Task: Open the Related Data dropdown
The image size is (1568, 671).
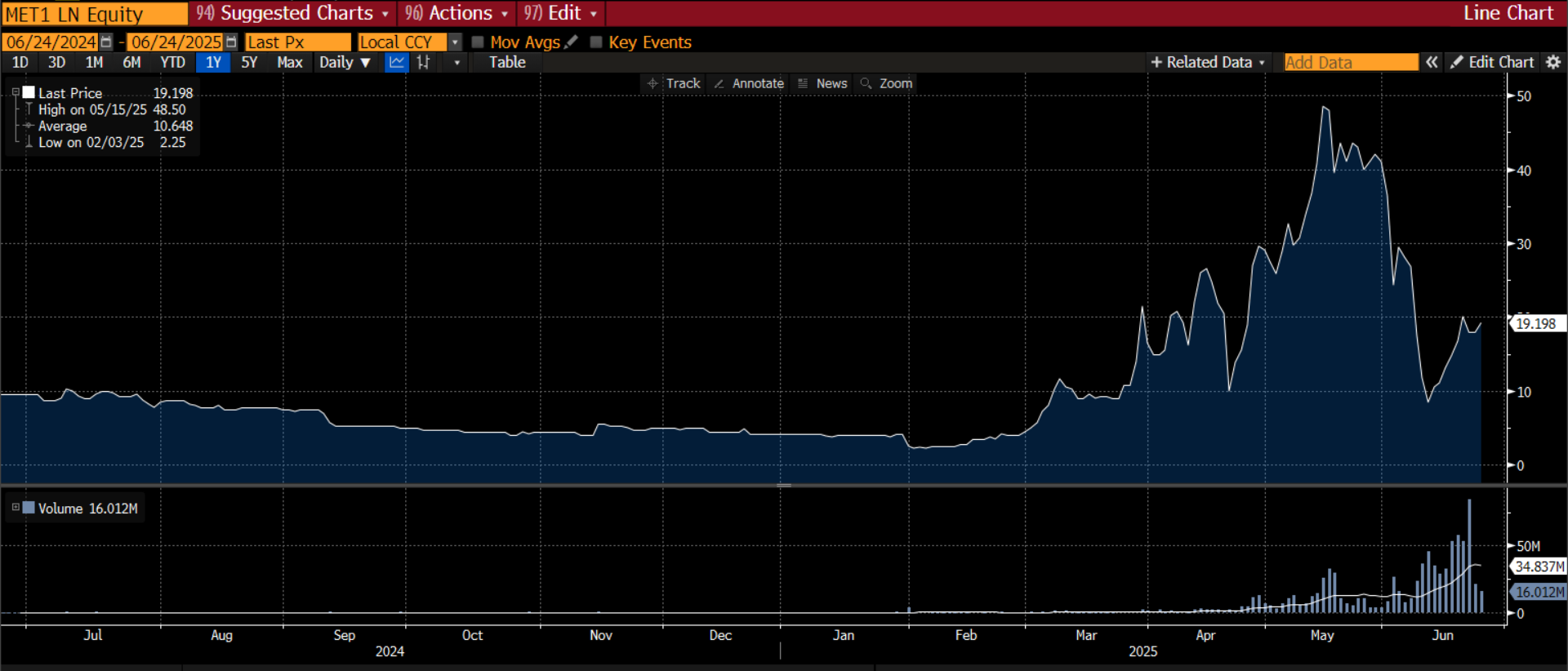Action: pos(1208,62)
